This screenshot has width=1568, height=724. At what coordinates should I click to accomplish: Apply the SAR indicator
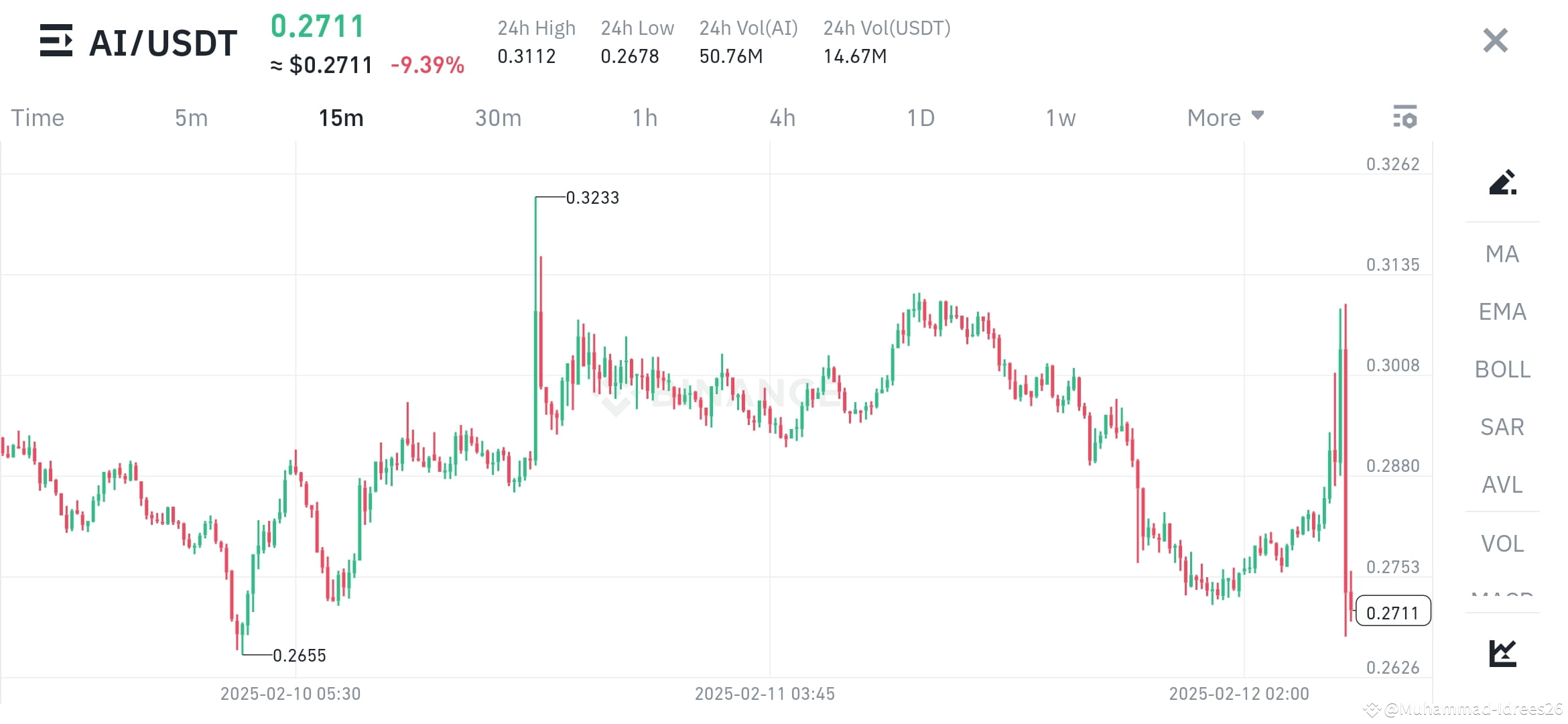tap(1502, 427)
